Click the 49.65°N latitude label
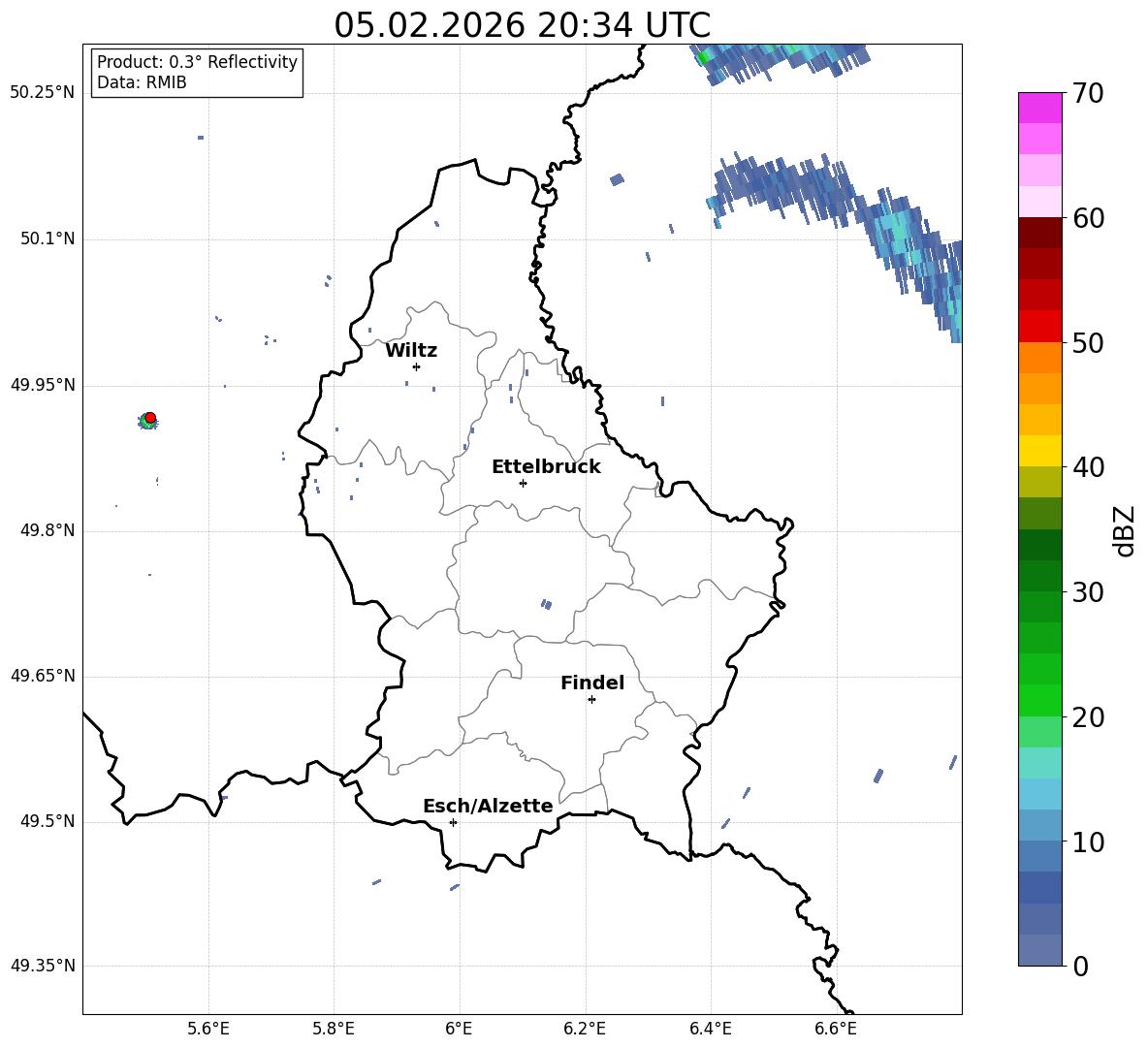 pyautogui.click(x=43, y=676)
